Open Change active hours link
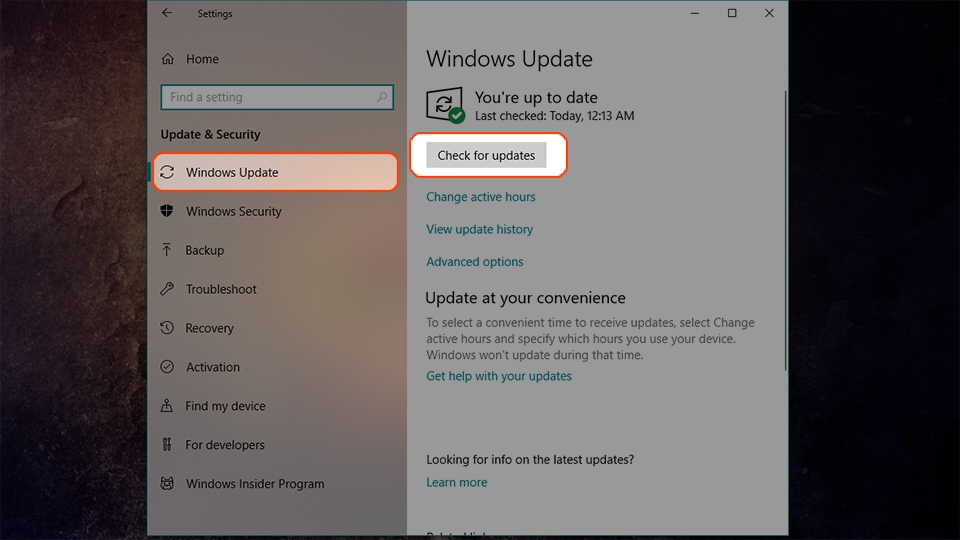This screenshot has width=960, height=540. [481, 197]
